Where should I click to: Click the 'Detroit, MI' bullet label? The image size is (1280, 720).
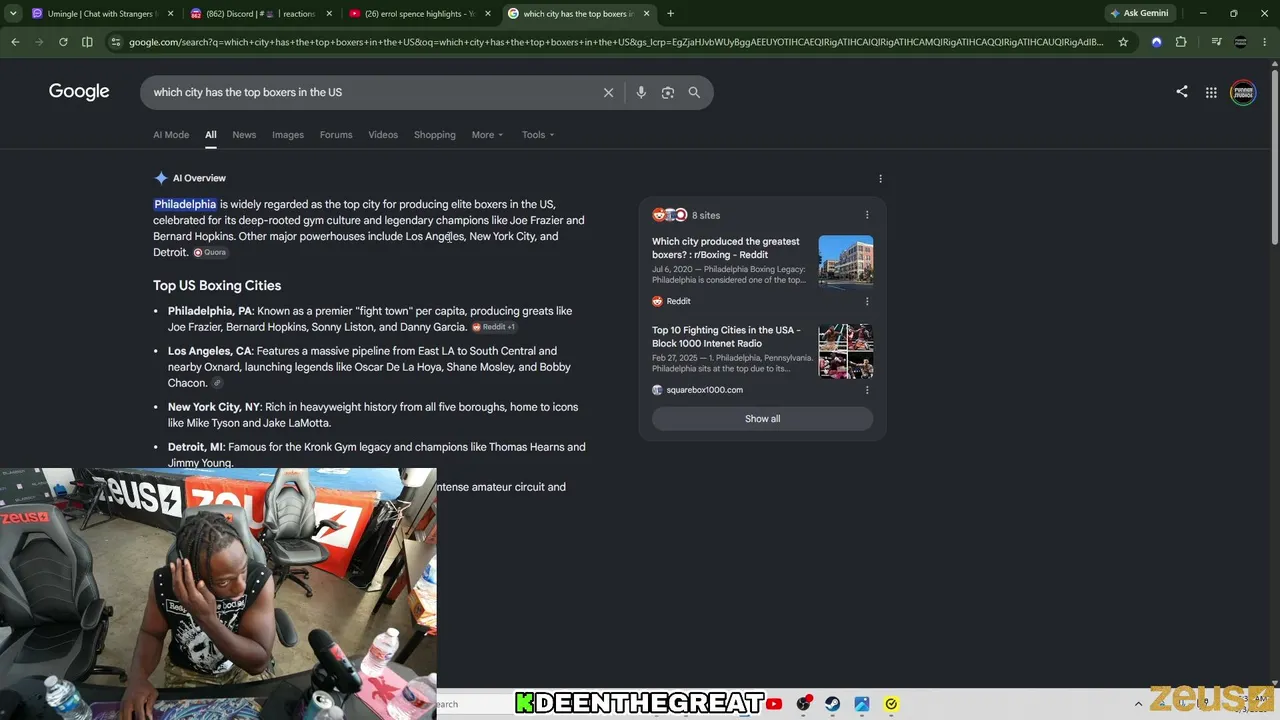pyautogui.click(x=196, y=447)
